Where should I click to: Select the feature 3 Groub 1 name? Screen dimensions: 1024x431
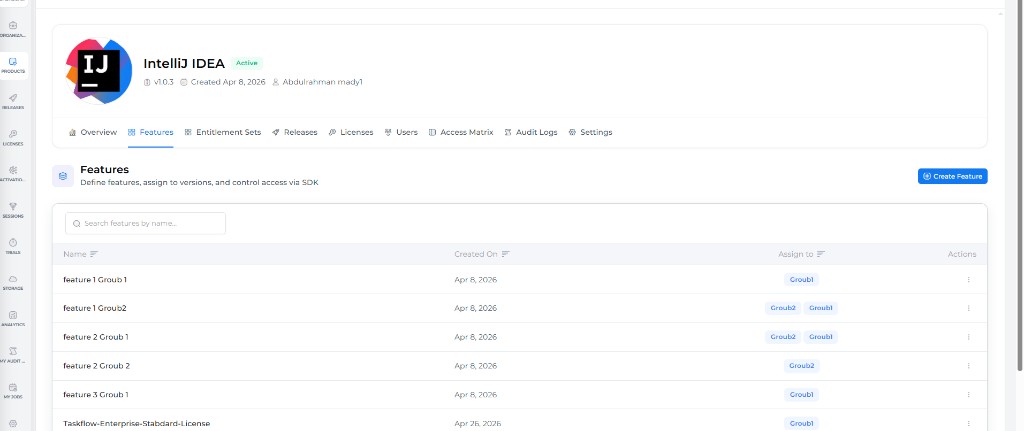point(96,394)
